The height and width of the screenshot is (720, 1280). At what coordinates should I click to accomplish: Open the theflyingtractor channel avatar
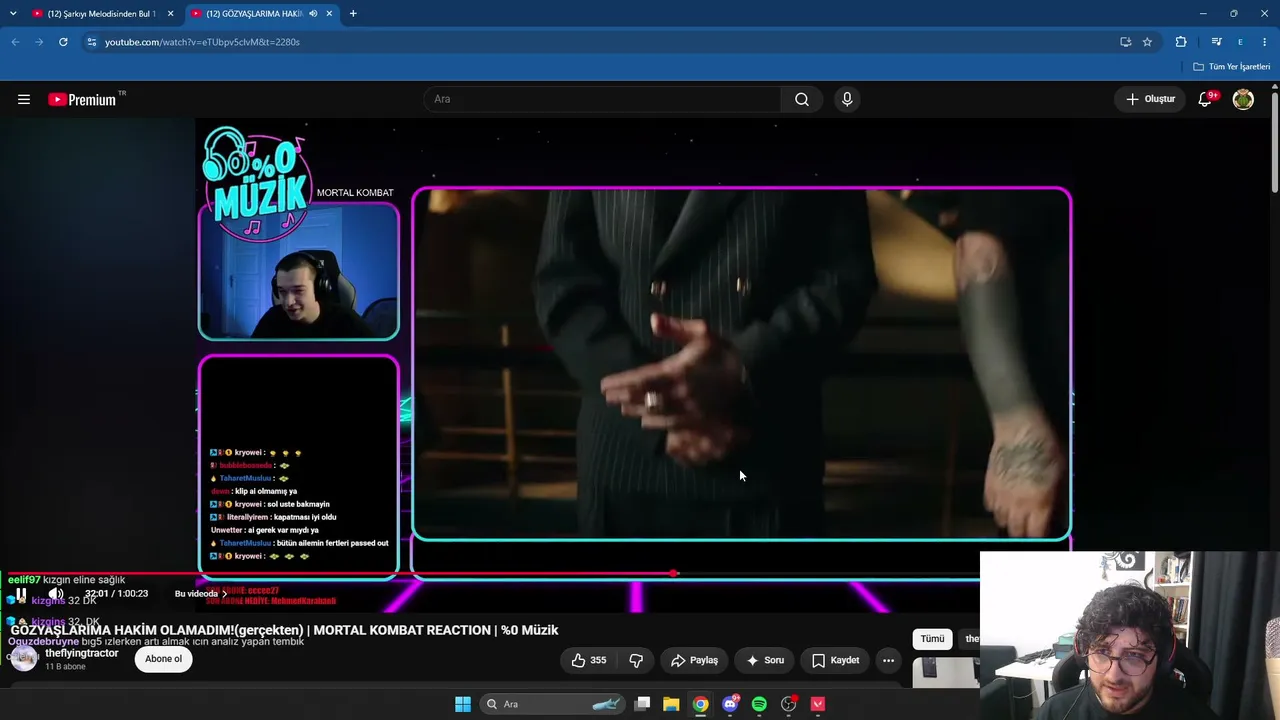click(24, 658)
